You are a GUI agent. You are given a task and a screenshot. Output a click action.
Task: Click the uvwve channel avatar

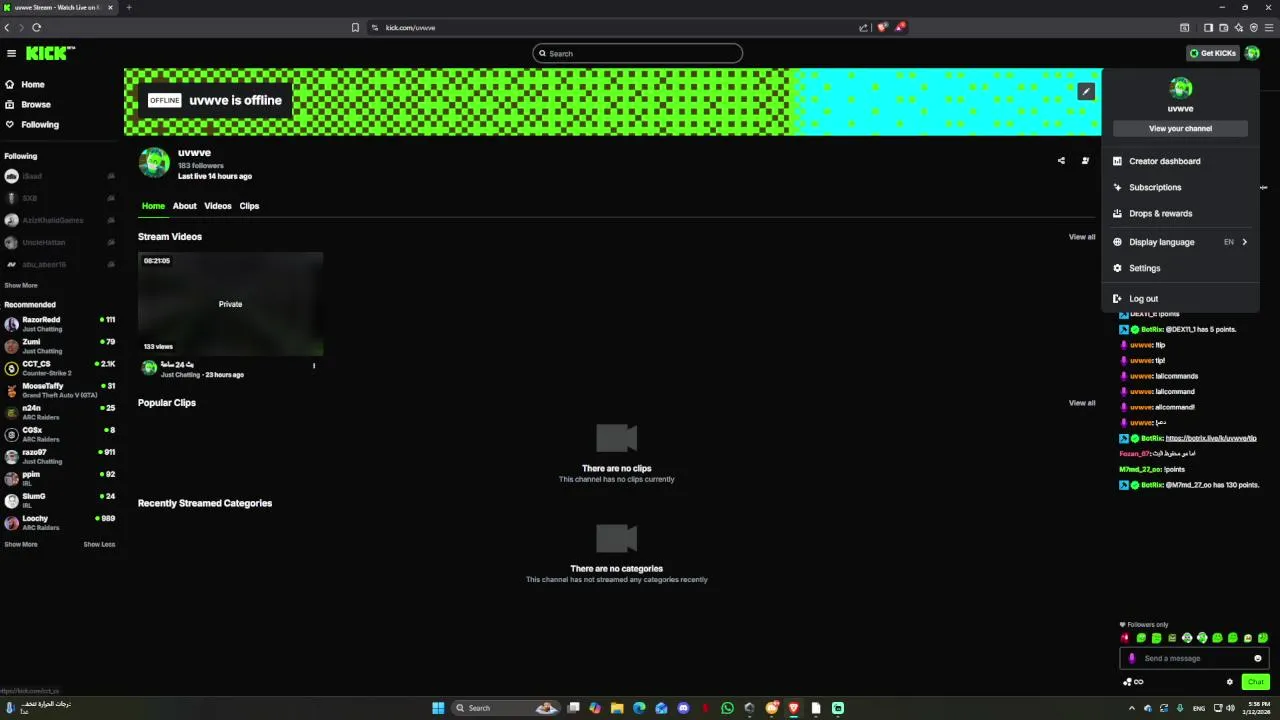point(154,162)
